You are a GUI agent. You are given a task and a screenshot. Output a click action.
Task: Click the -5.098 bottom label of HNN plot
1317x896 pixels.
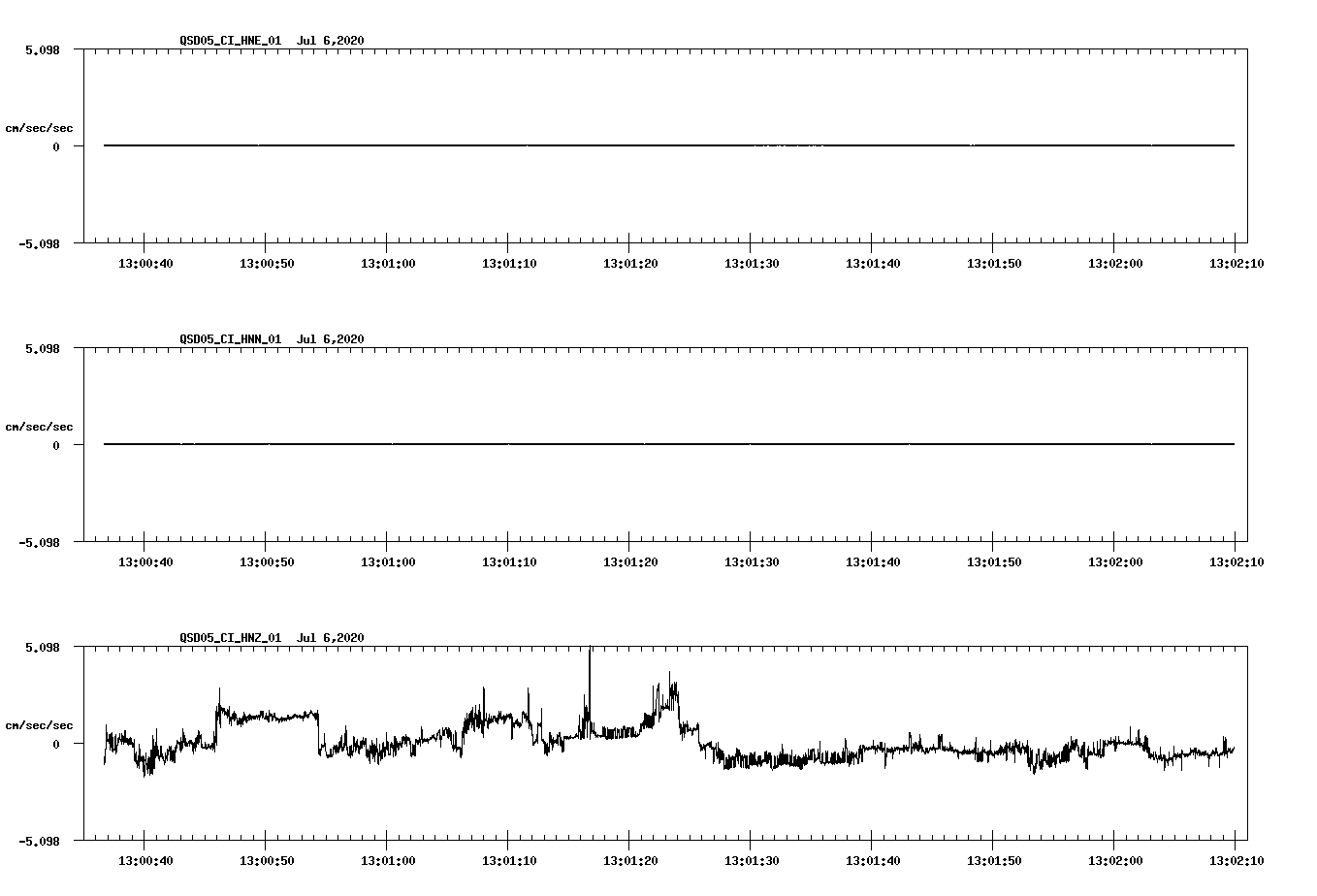pyautogui.click(x=40, y=542)
